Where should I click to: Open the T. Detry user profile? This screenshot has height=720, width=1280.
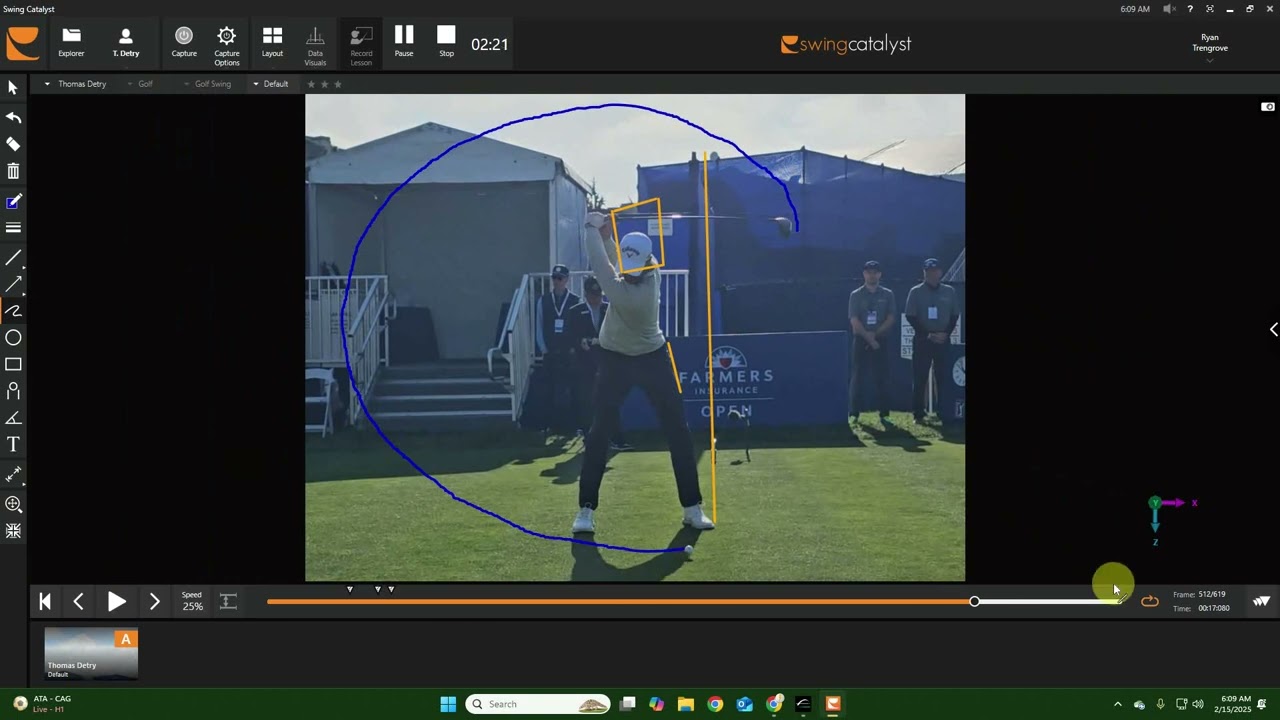pos(126,43)
